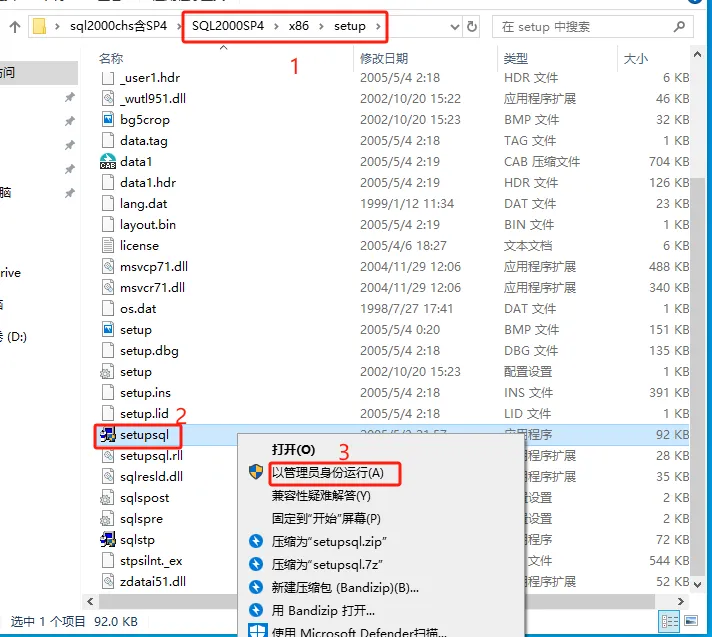Select the sqlspre settings file icon
This screenshot has height=637, width=712.
coord(108,518)
